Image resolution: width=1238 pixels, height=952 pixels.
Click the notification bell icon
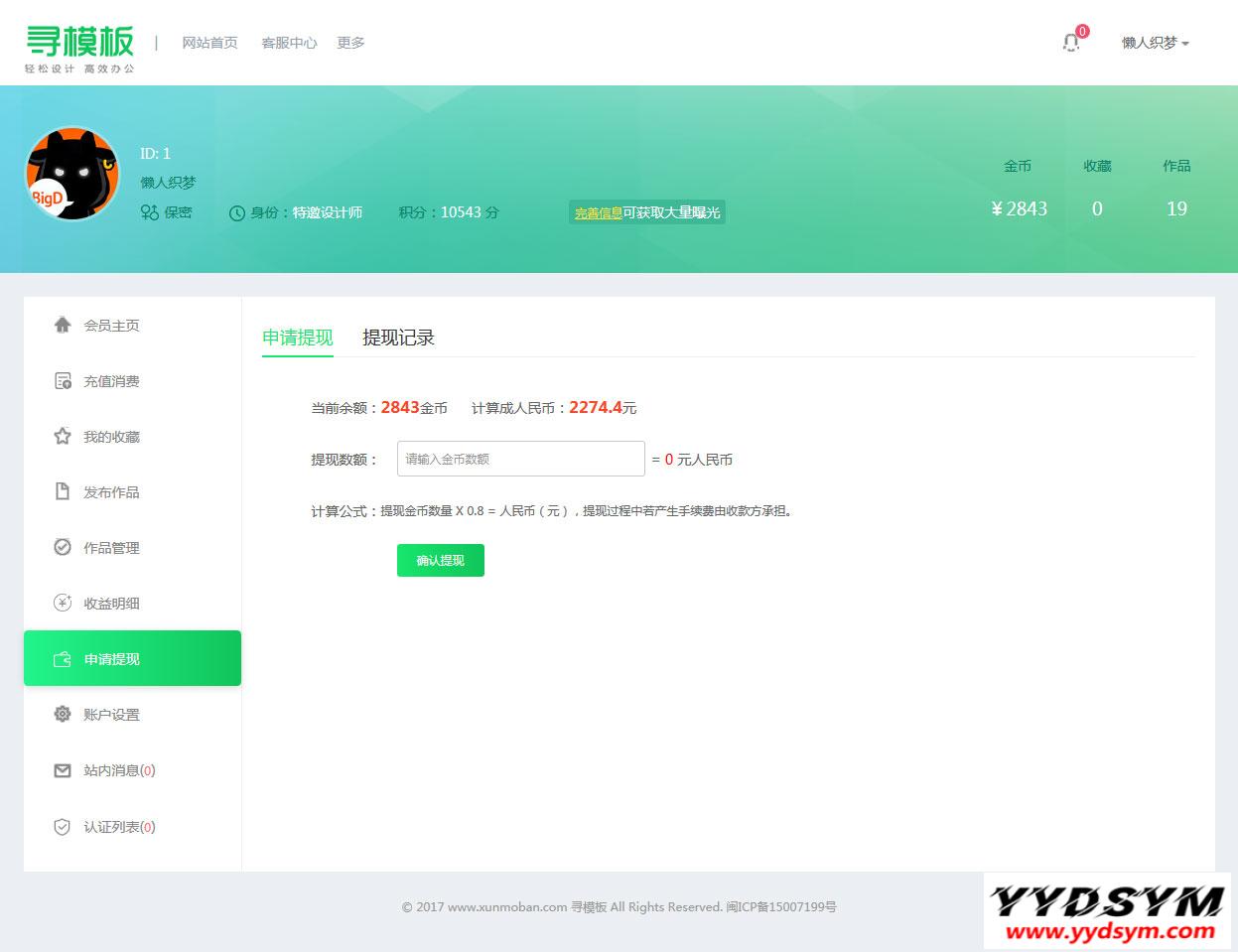tap(1070, 43)
